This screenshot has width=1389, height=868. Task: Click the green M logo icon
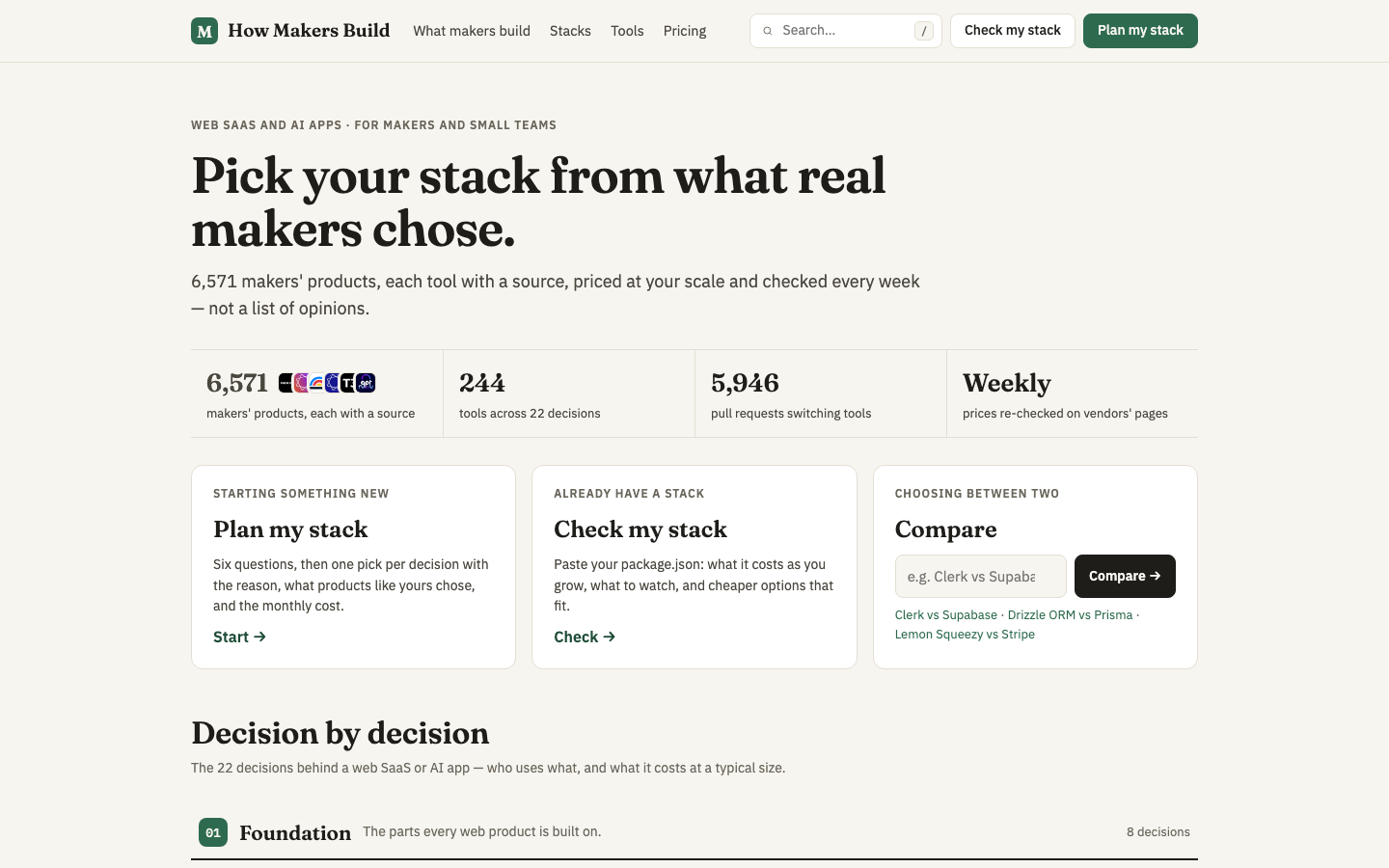[204, 31]
